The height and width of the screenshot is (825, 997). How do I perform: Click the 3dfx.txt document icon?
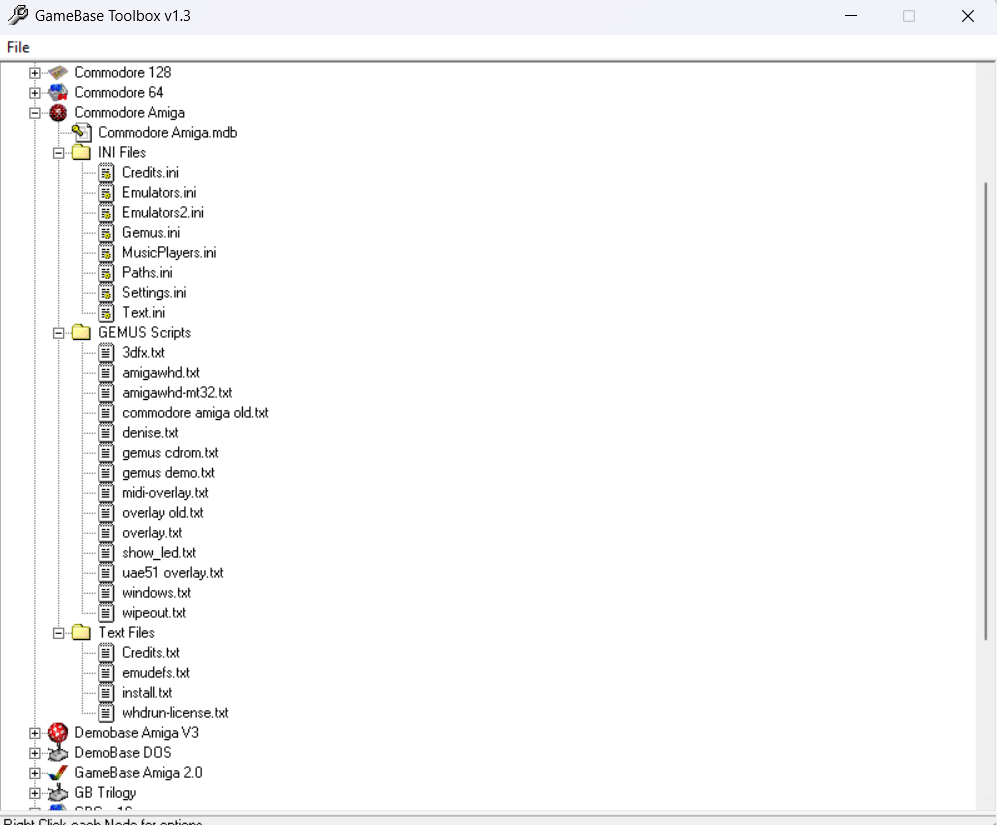106,353
